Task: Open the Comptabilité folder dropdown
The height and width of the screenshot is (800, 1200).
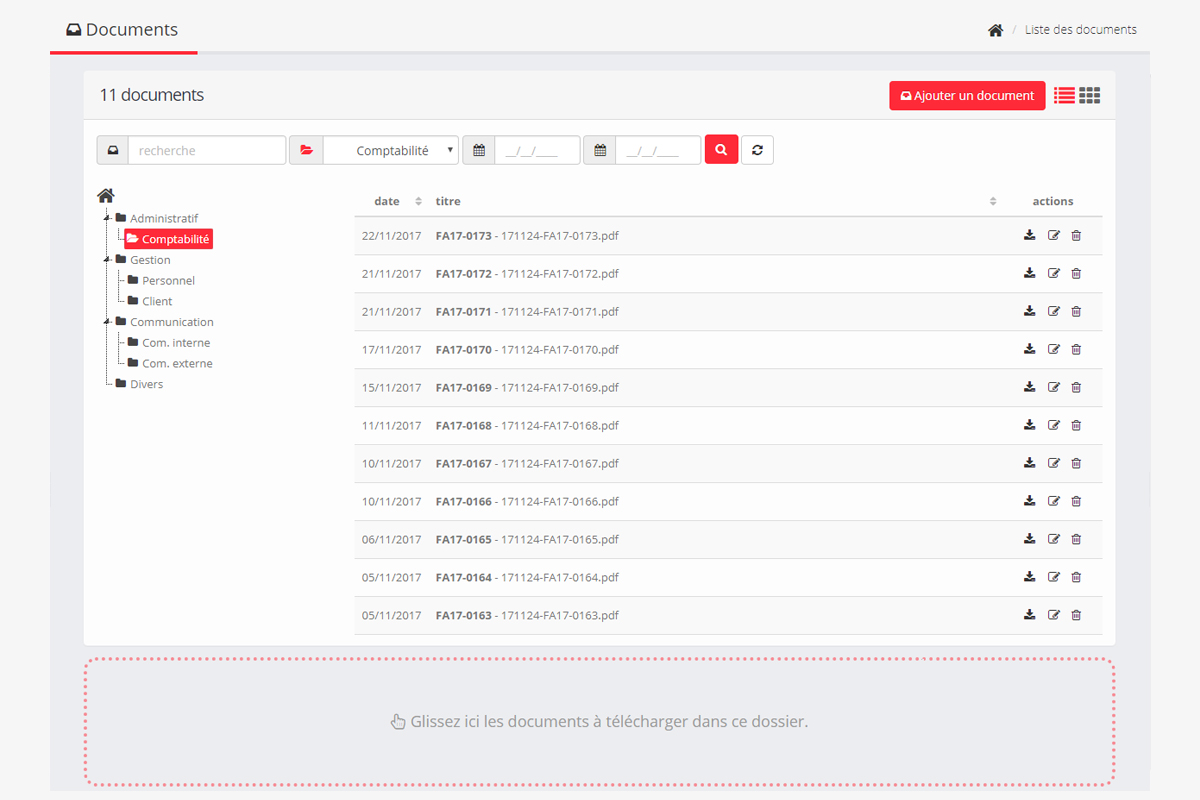Action: click(x=391, y=150)
